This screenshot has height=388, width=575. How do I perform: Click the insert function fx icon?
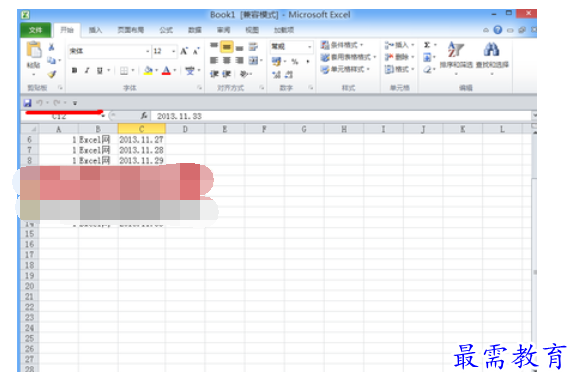[144, 116]
